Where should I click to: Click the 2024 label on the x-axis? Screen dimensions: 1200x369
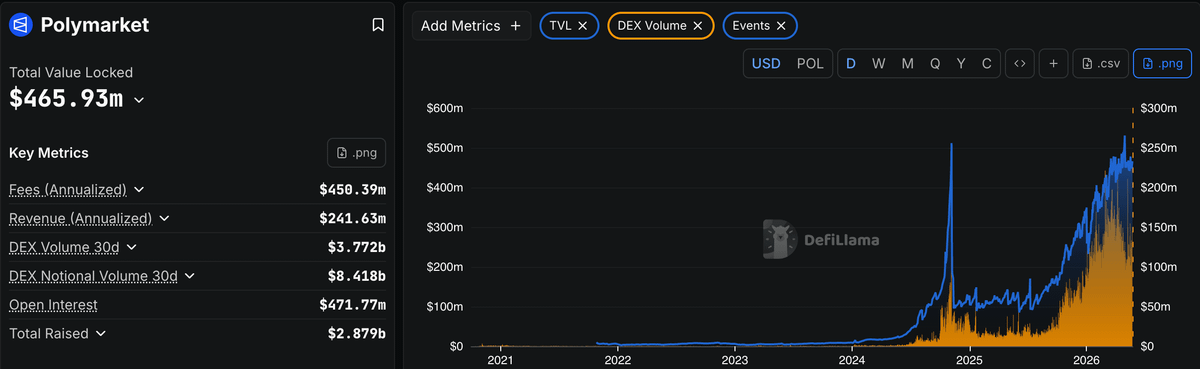(x=852, y=360)
